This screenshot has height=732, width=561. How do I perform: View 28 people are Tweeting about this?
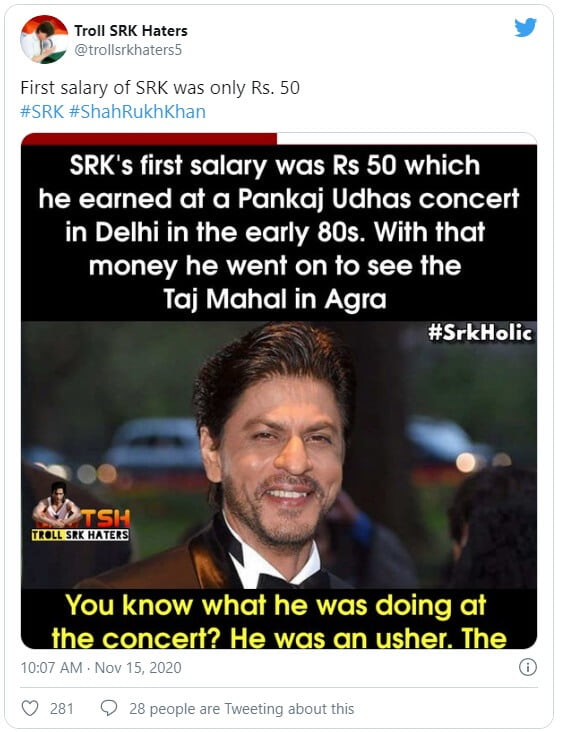(x=241, y=709)
